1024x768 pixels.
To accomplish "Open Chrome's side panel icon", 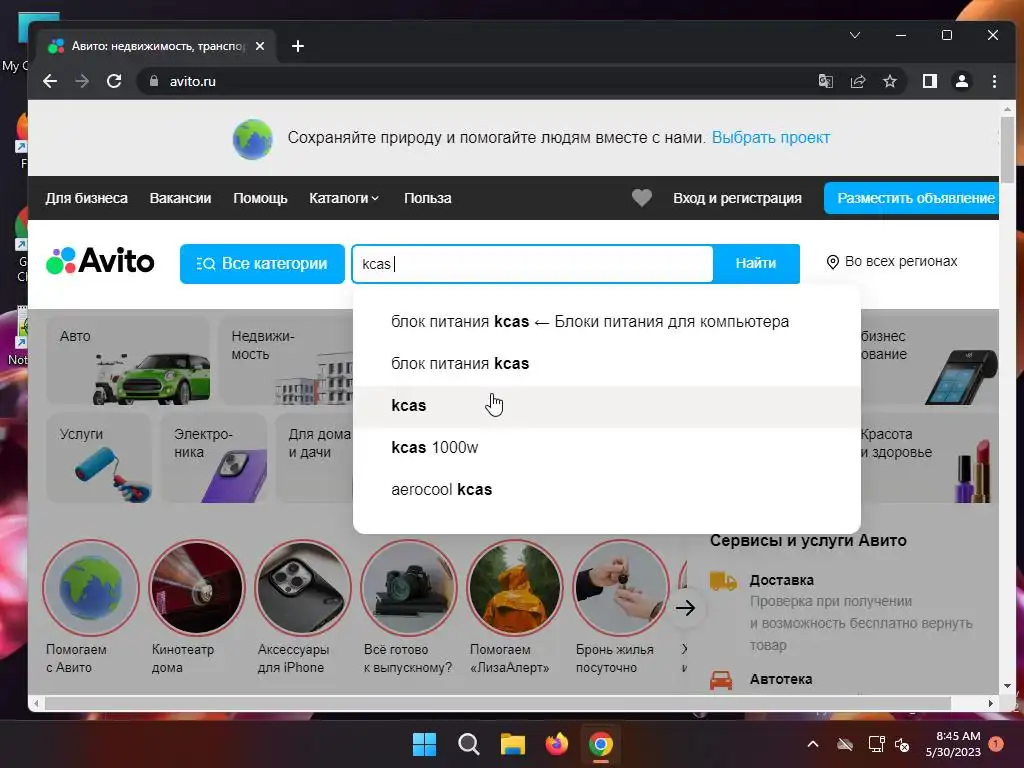I will [x=929, y=81].
